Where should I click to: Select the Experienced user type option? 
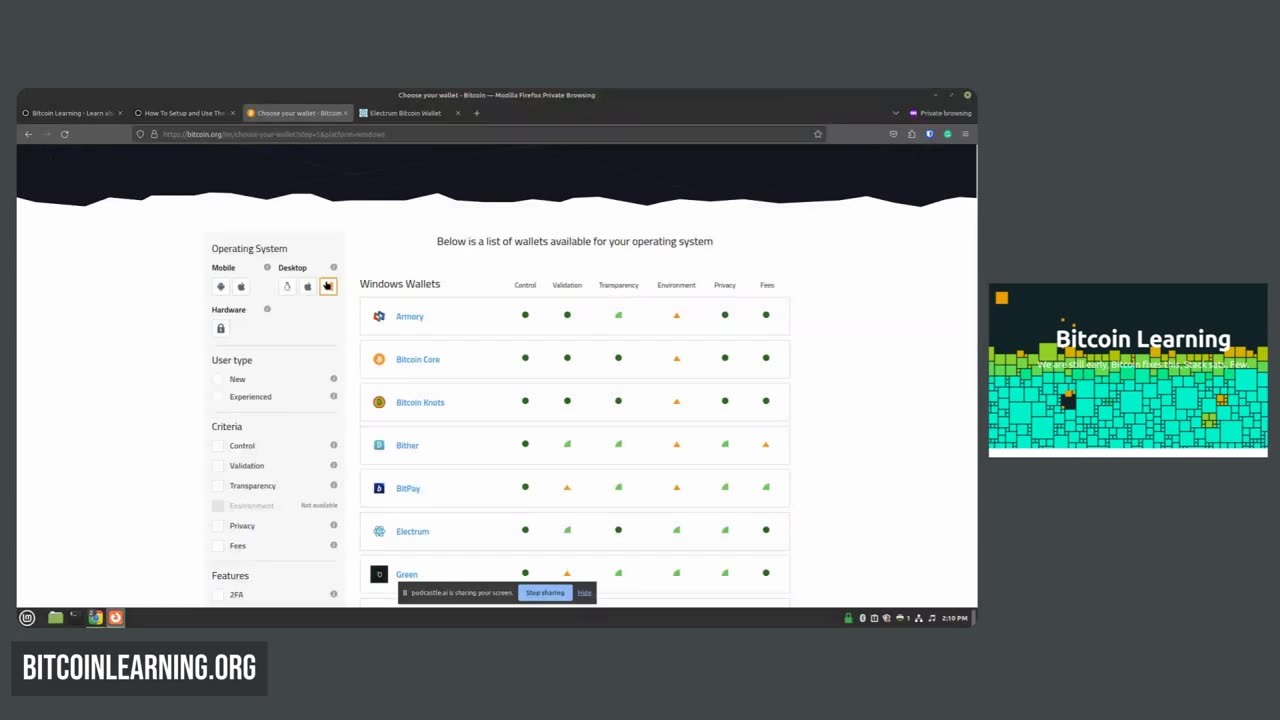click(218, 397)
